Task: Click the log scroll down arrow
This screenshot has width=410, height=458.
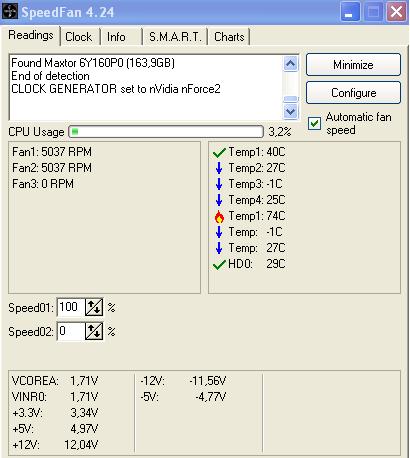Action: pos(290,111)
